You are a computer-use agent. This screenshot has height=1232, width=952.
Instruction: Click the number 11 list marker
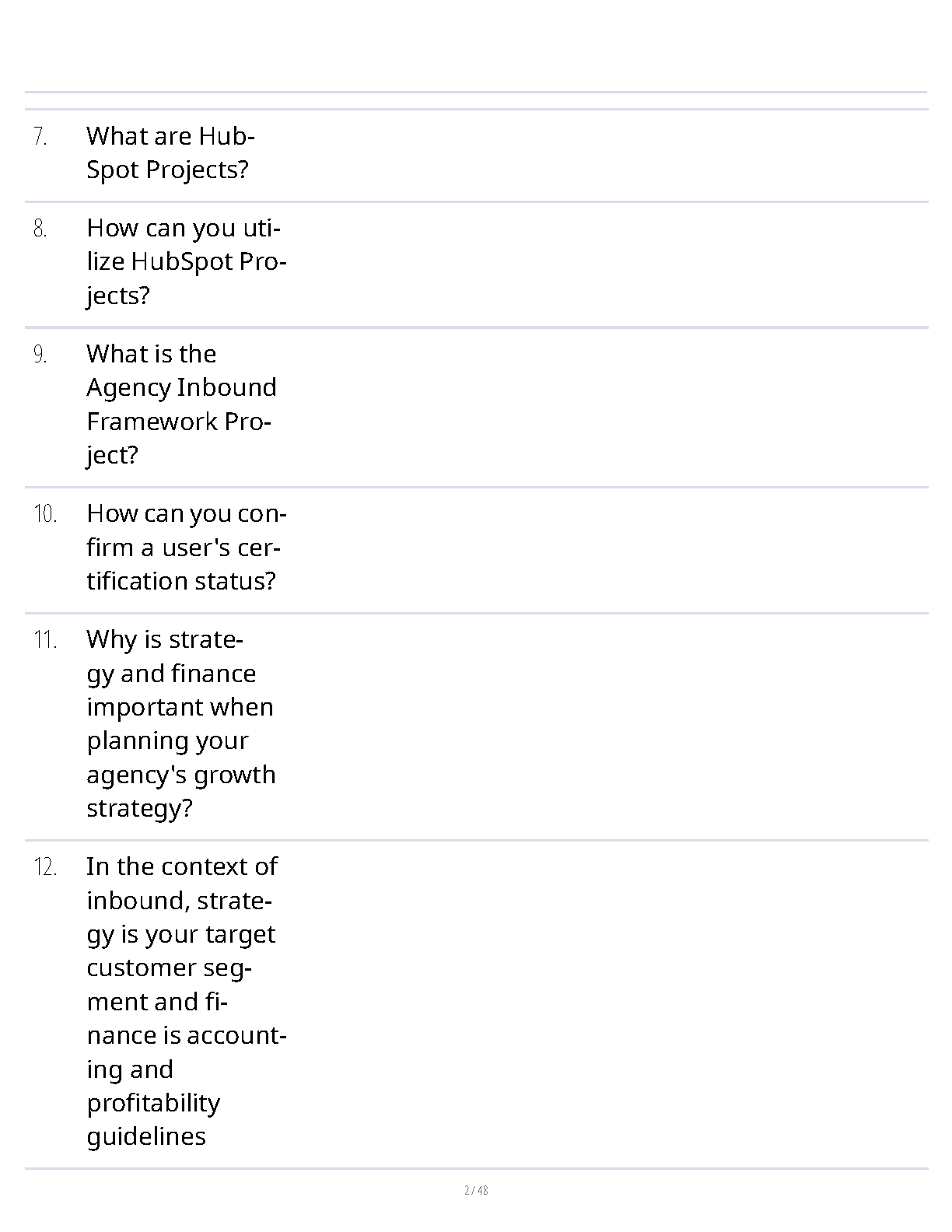[x=45, y=640]
